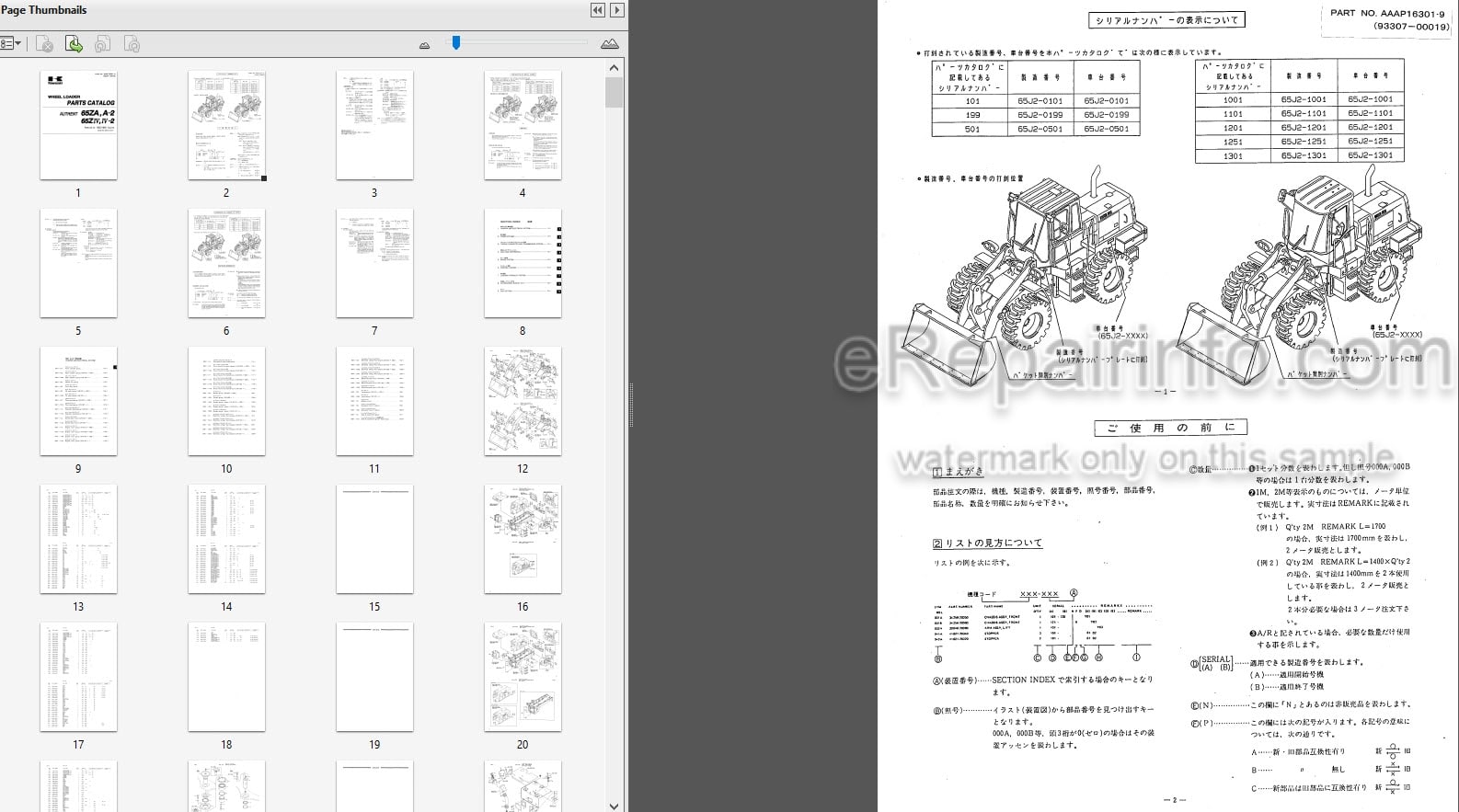
Task: Select page 4 thumbnail
Action: (523, 125)
